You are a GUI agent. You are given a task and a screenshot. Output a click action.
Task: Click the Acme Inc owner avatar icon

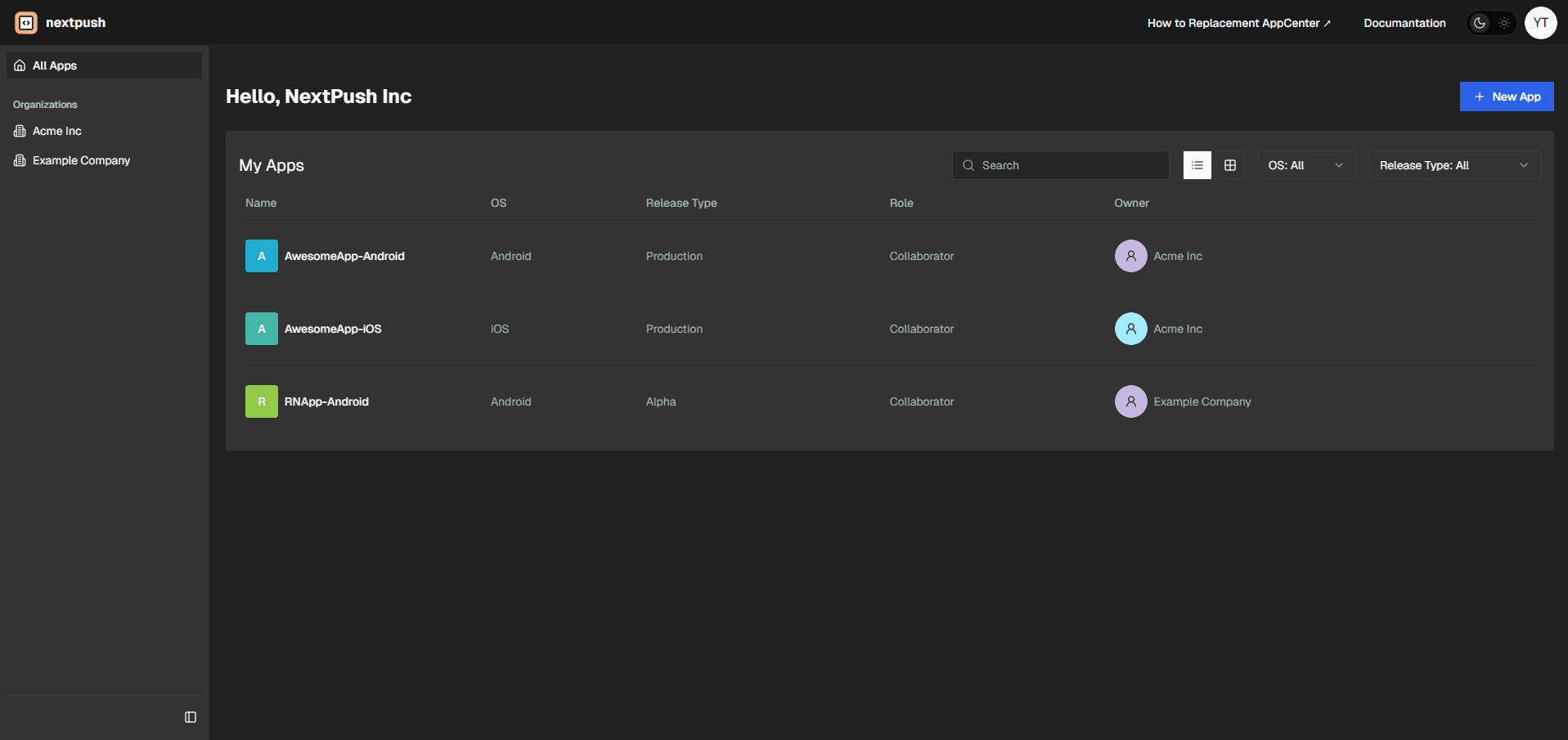click(x=1130, y=256)
